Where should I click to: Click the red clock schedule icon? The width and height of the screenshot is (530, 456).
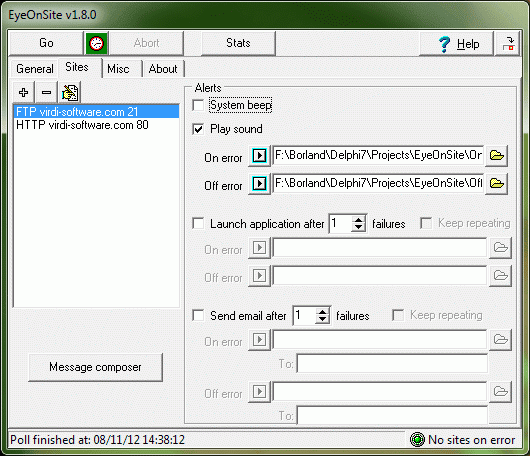coord(96,43)
